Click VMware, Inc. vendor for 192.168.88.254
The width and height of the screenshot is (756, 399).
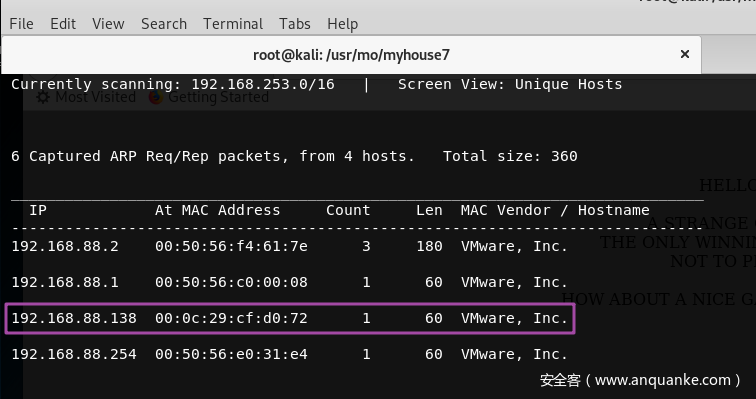click(514, 354)
